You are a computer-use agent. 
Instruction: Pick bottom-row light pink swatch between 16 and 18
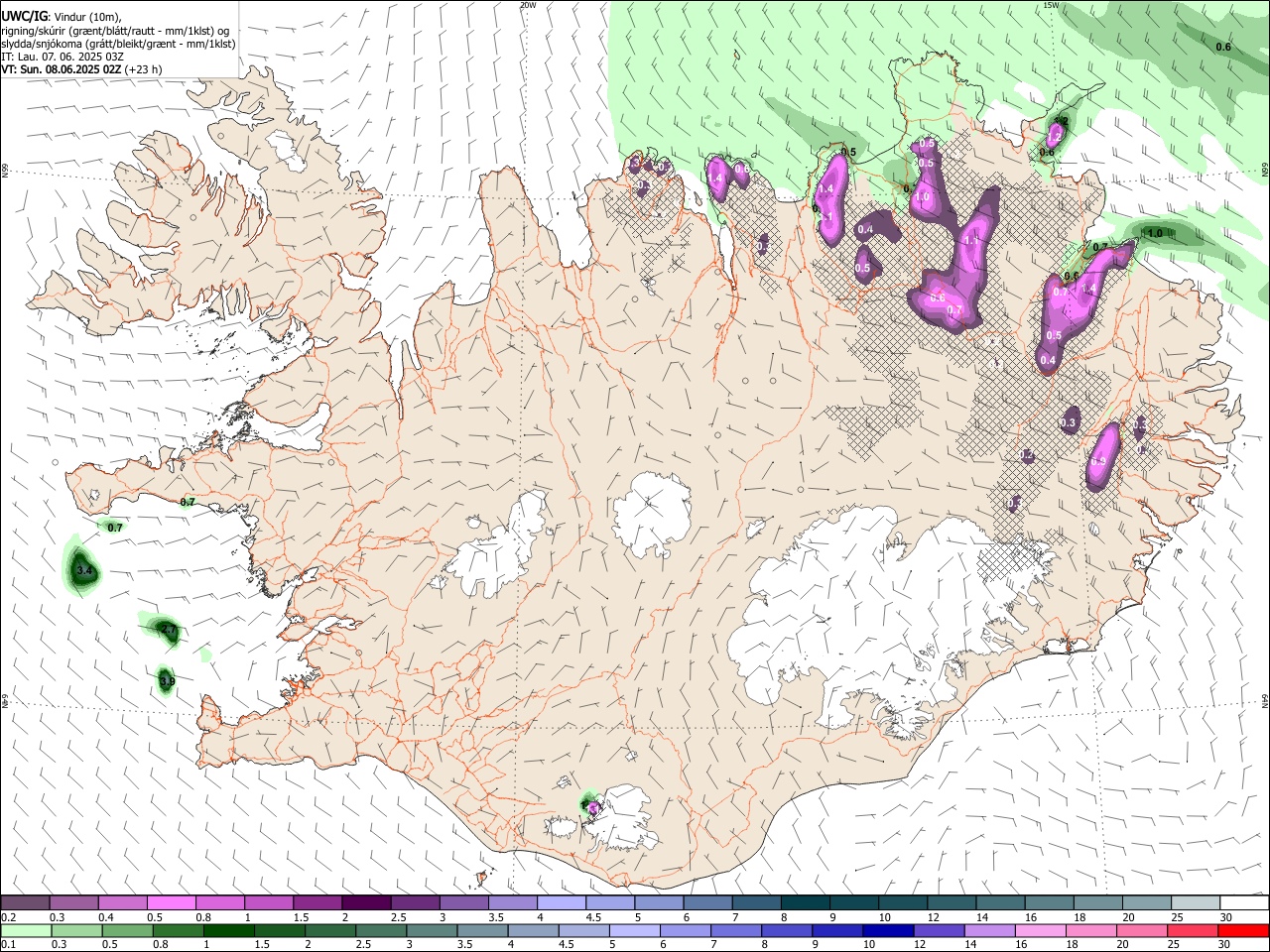(x=1042, y=930)
